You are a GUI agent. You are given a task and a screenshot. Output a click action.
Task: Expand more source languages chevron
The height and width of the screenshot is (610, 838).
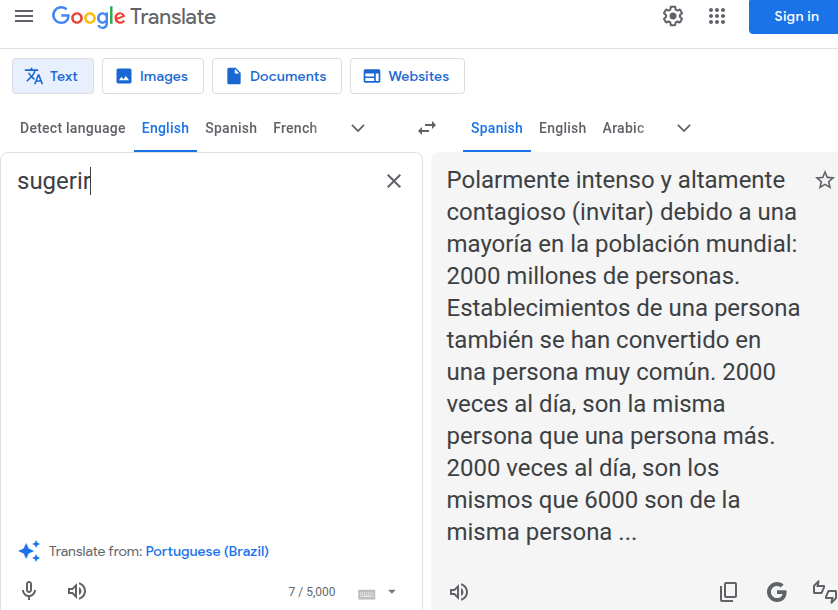pyautogui.click(x=358, y=128)
